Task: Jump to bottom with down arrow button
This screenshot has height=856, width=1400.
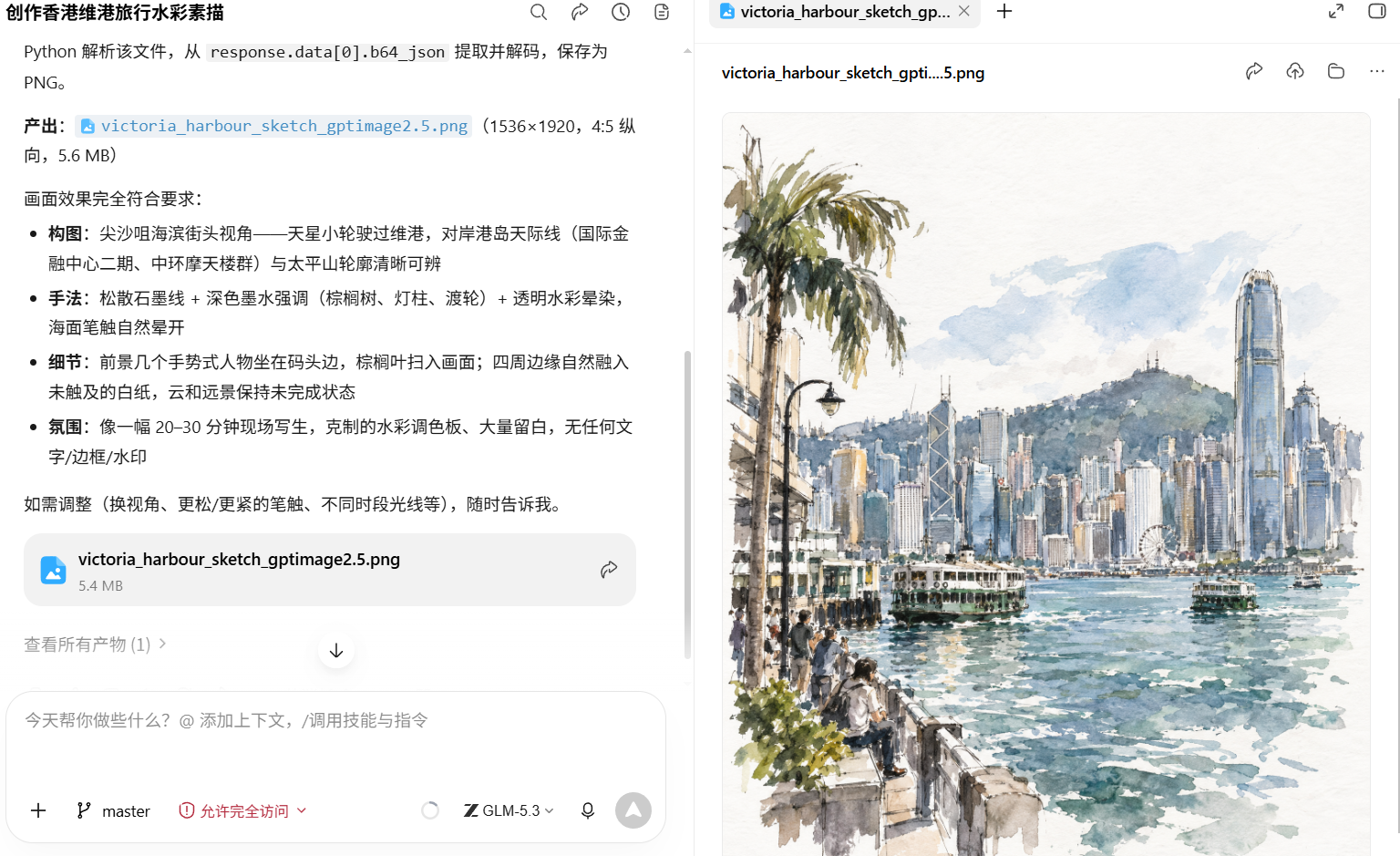Action: point(336,650)
